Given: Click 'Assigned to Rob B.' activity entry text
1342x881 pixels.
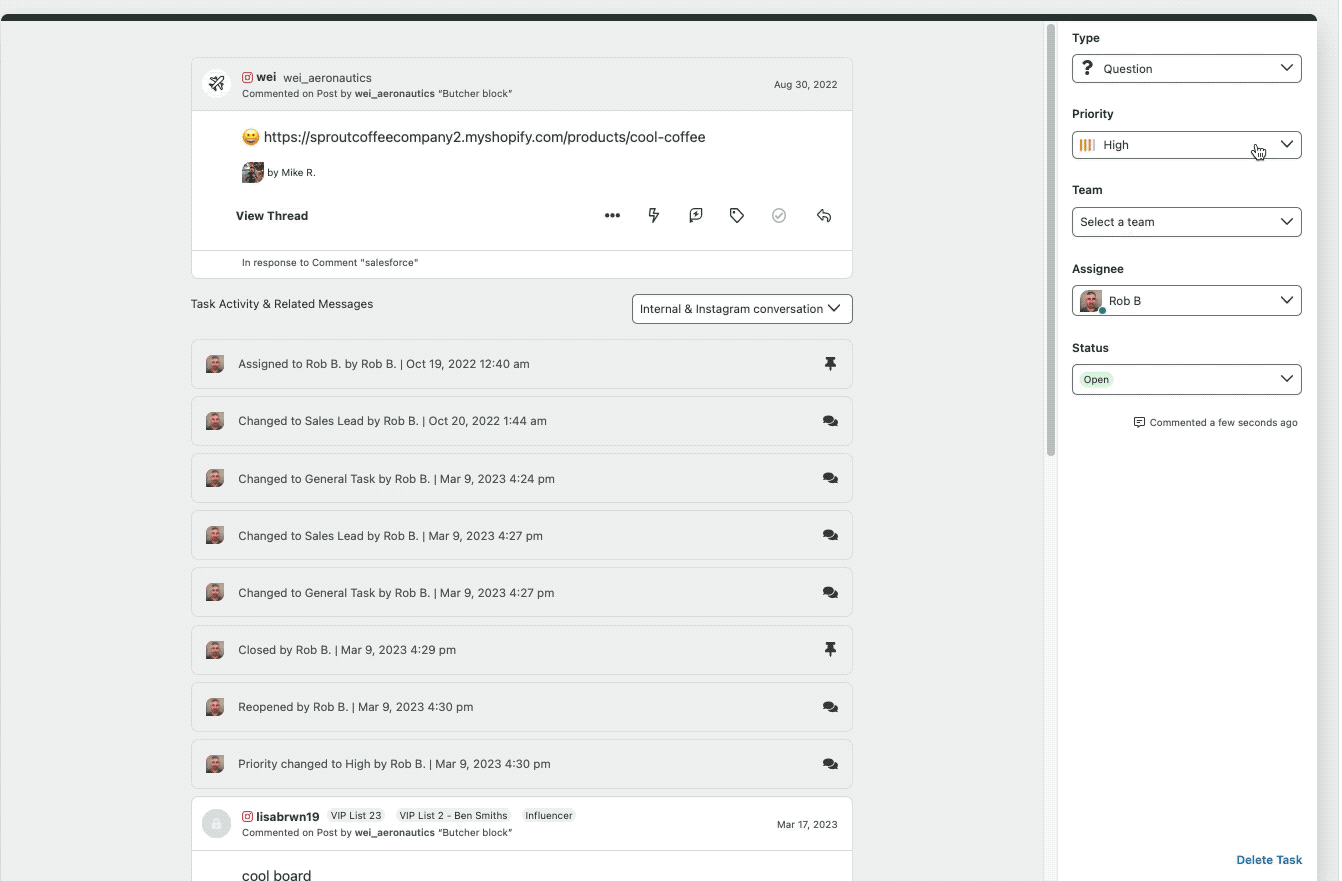Looking at the screenshot, I should click(384, 364).
